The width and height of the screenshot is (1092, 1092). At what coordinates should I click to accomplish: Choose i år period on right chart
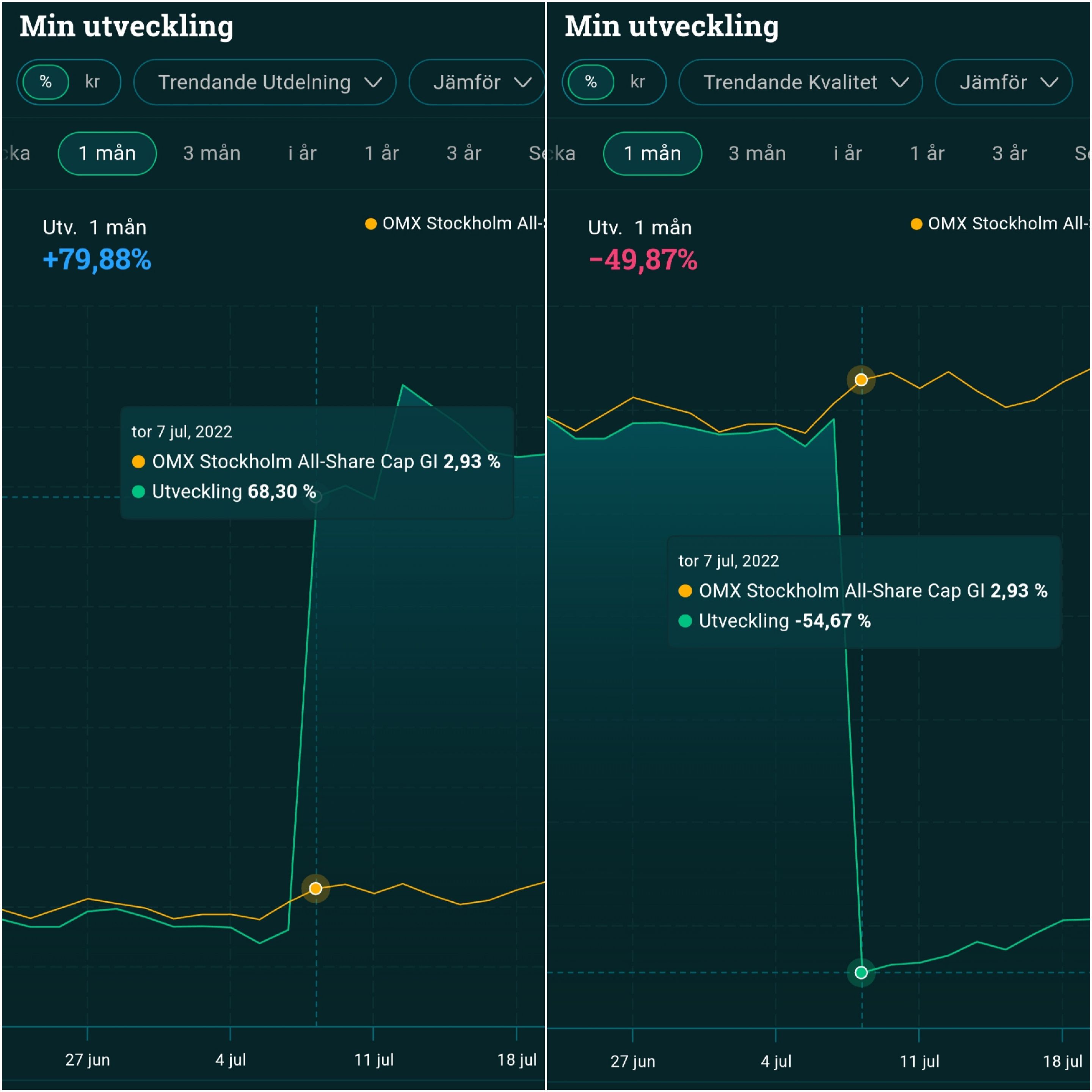point(847,153)
